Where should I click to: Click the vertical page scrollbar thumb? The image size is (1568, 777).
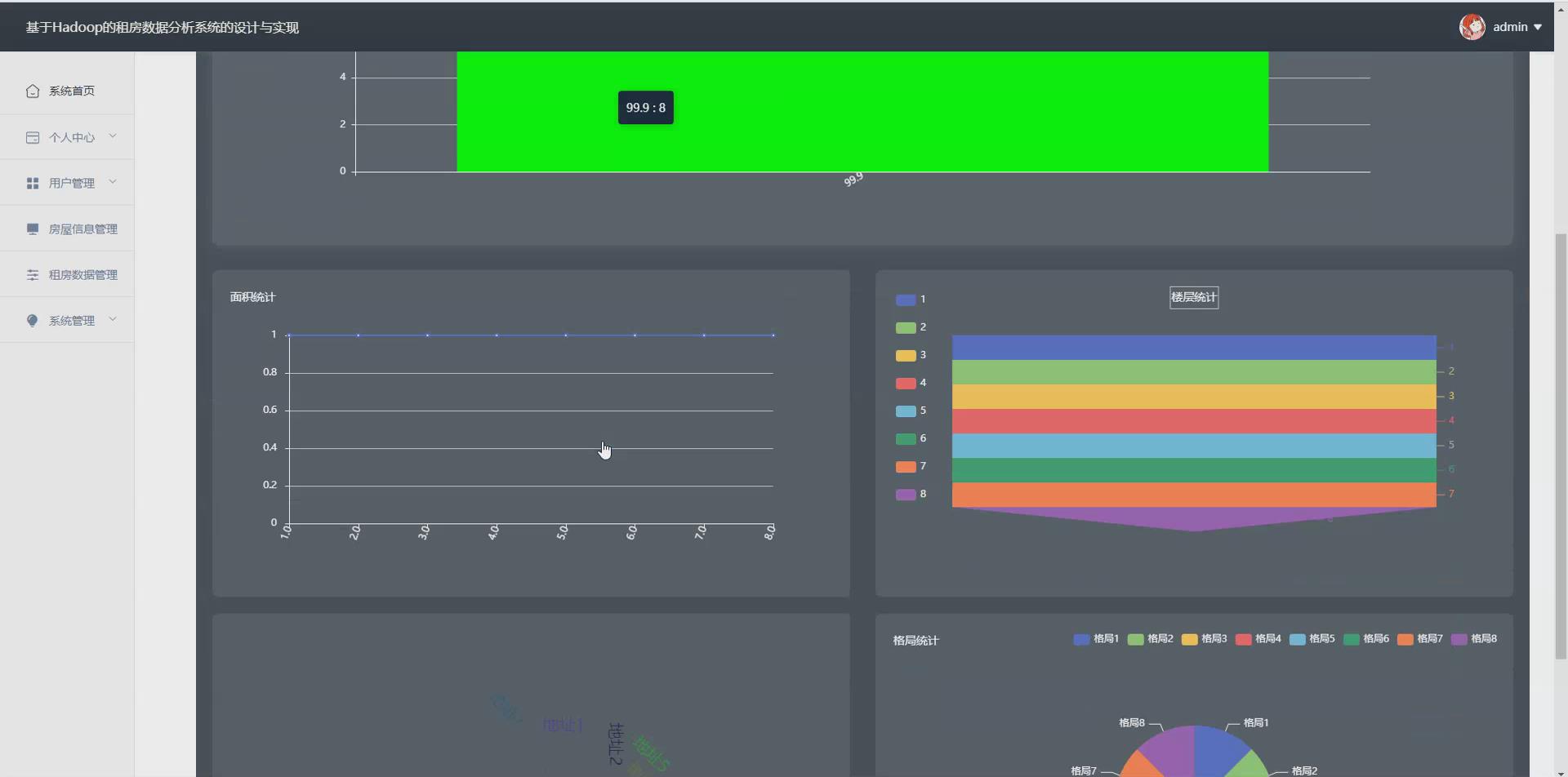point(1561,446)
